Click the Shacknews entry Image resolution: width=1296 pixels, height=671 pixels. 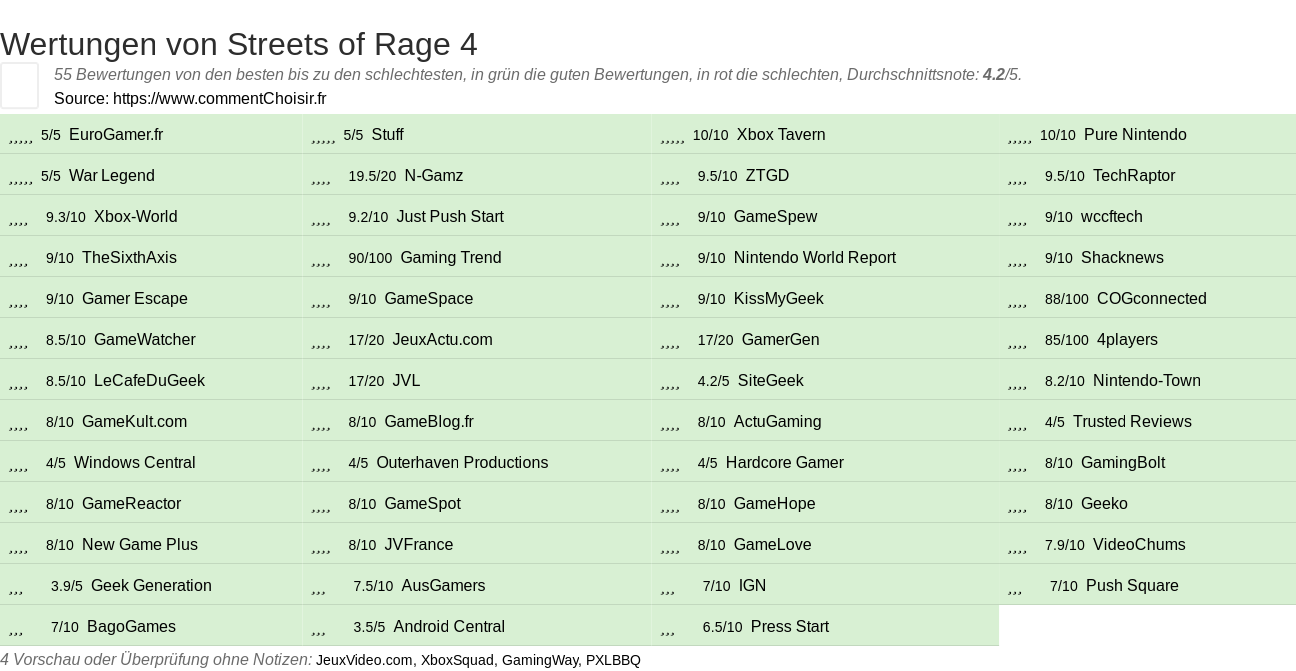pos(1122,257)
